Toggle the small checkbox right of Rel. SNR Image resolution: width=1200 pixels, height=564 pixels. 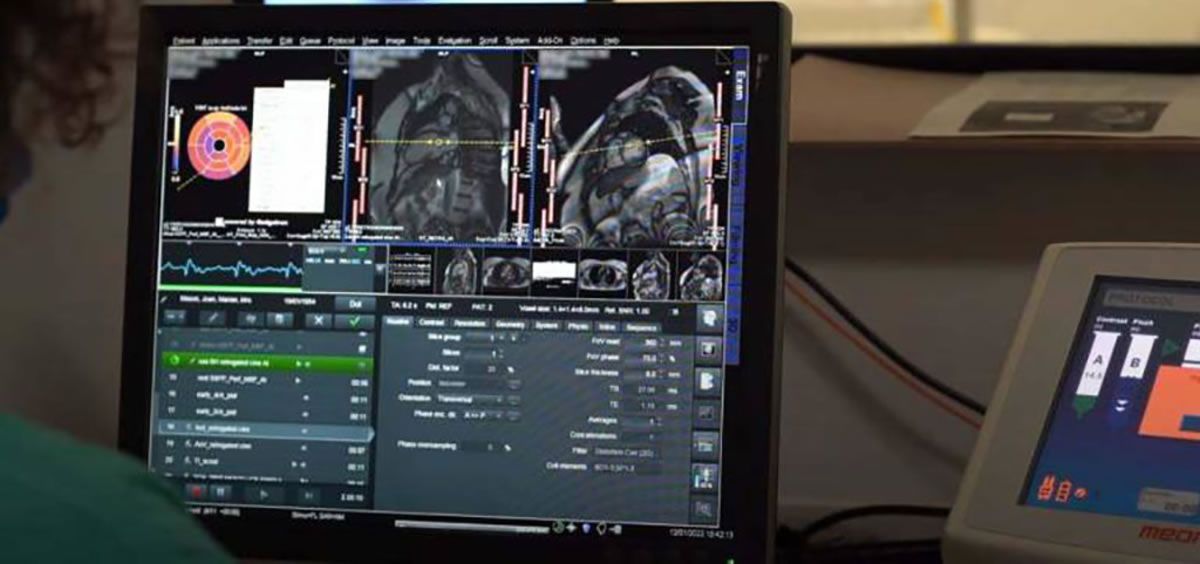click(x=673, y=312)
